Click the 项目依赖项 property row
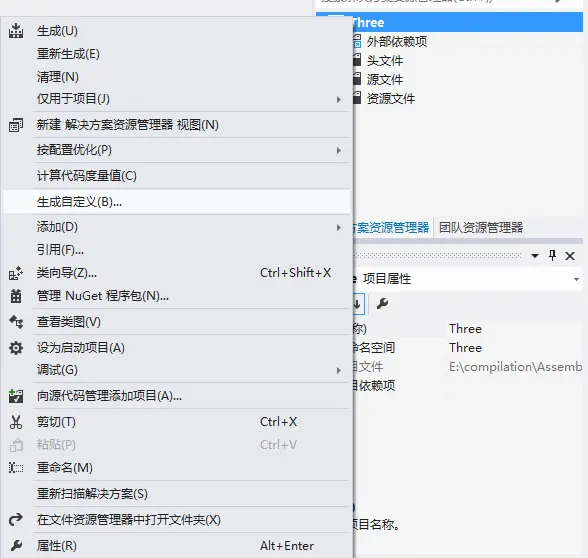588x558 pixels. (x=468, y=386)
